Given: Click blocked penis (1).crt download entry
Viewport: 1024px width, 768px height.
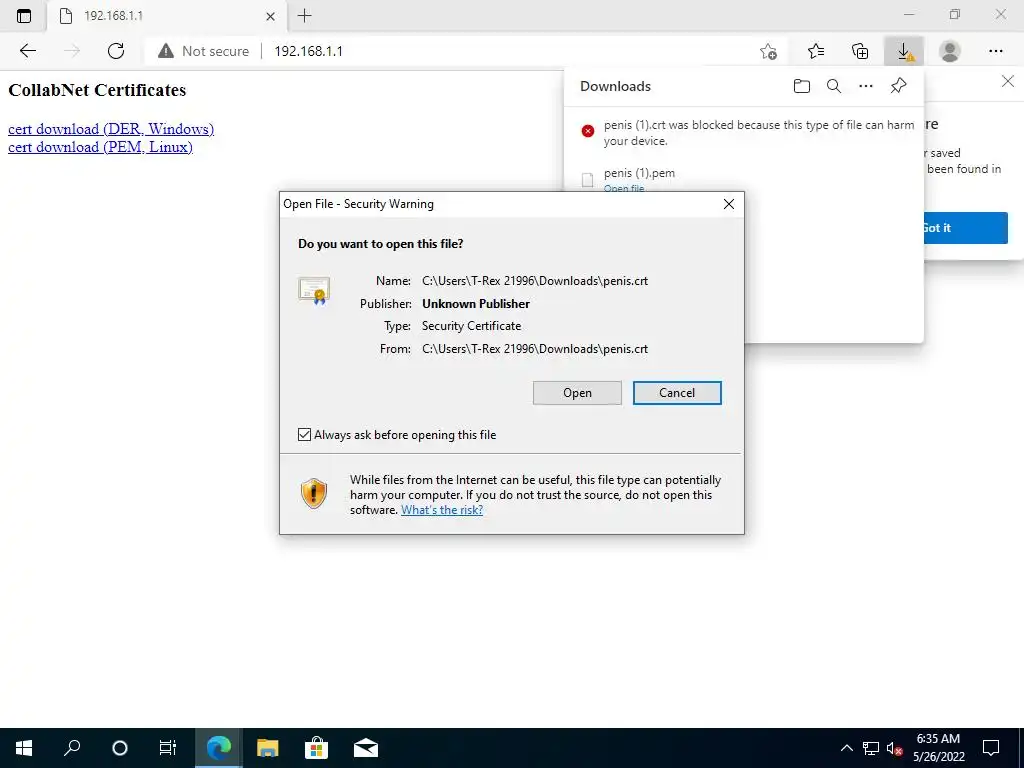Looking at the screenshot, I should click(744, 133).
